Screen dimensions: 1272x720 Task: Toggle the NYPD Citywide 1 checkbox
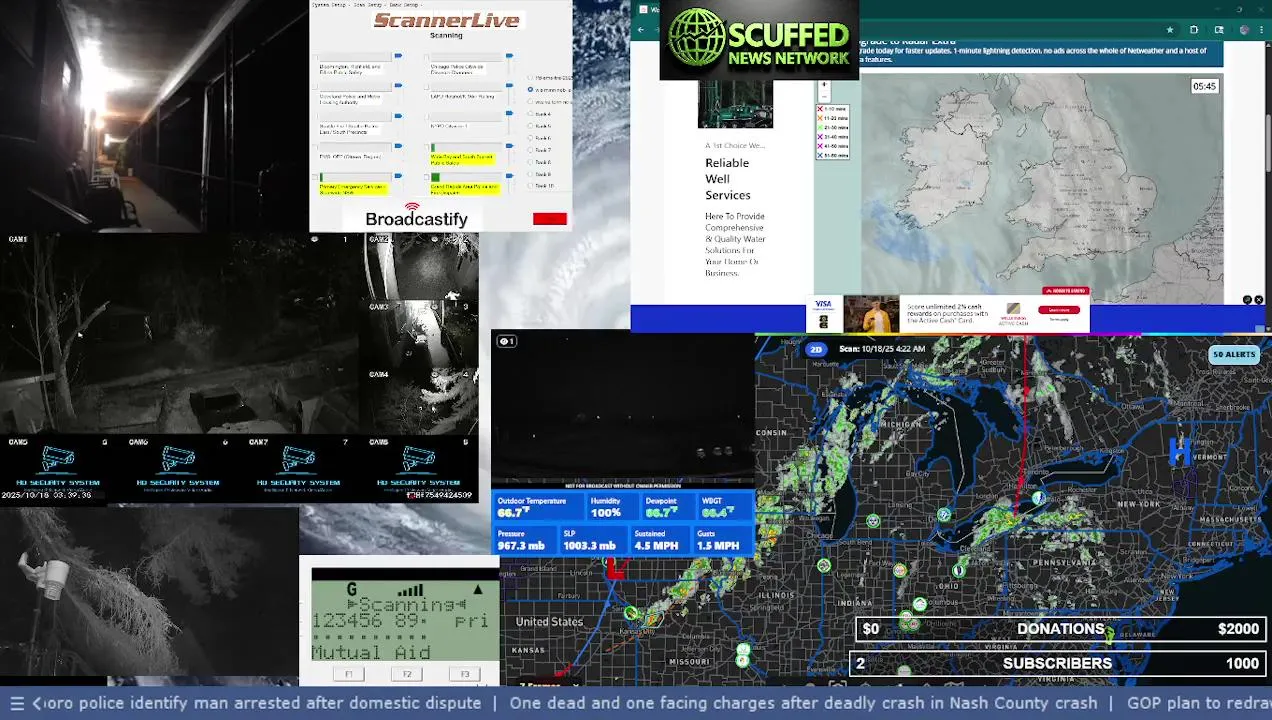click(427, 117)
